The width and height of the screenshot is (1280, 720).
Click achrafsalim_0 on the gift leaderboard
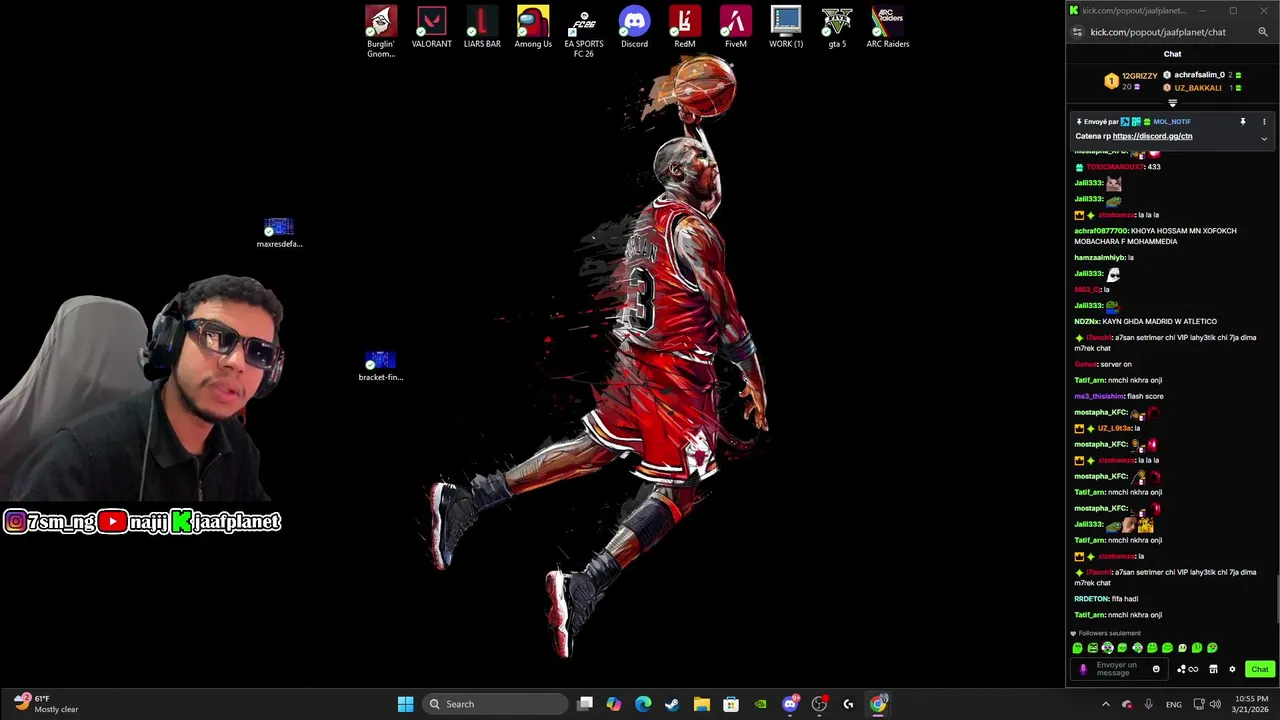tap(1199, 75)
